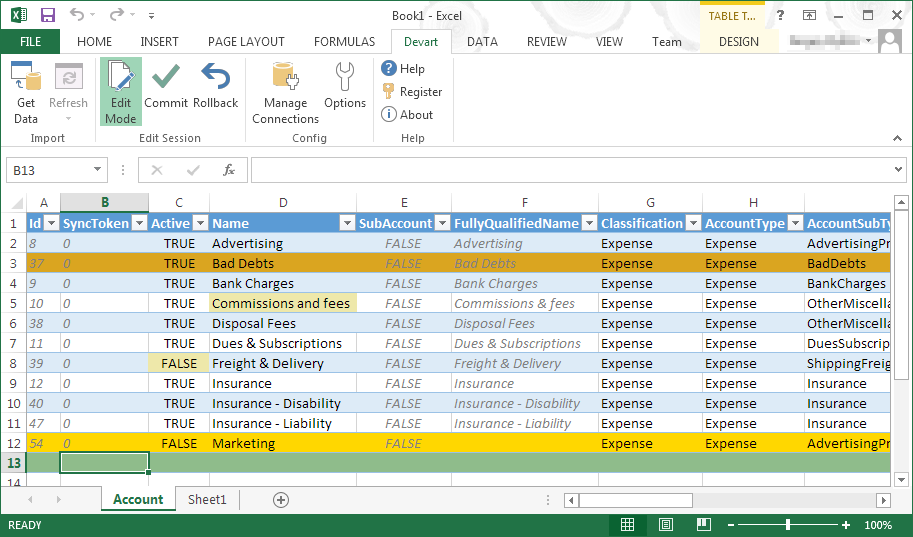The image size is (913, 537).
Task: Click the Select All corner triangle
Action: (x=17, y=203)
